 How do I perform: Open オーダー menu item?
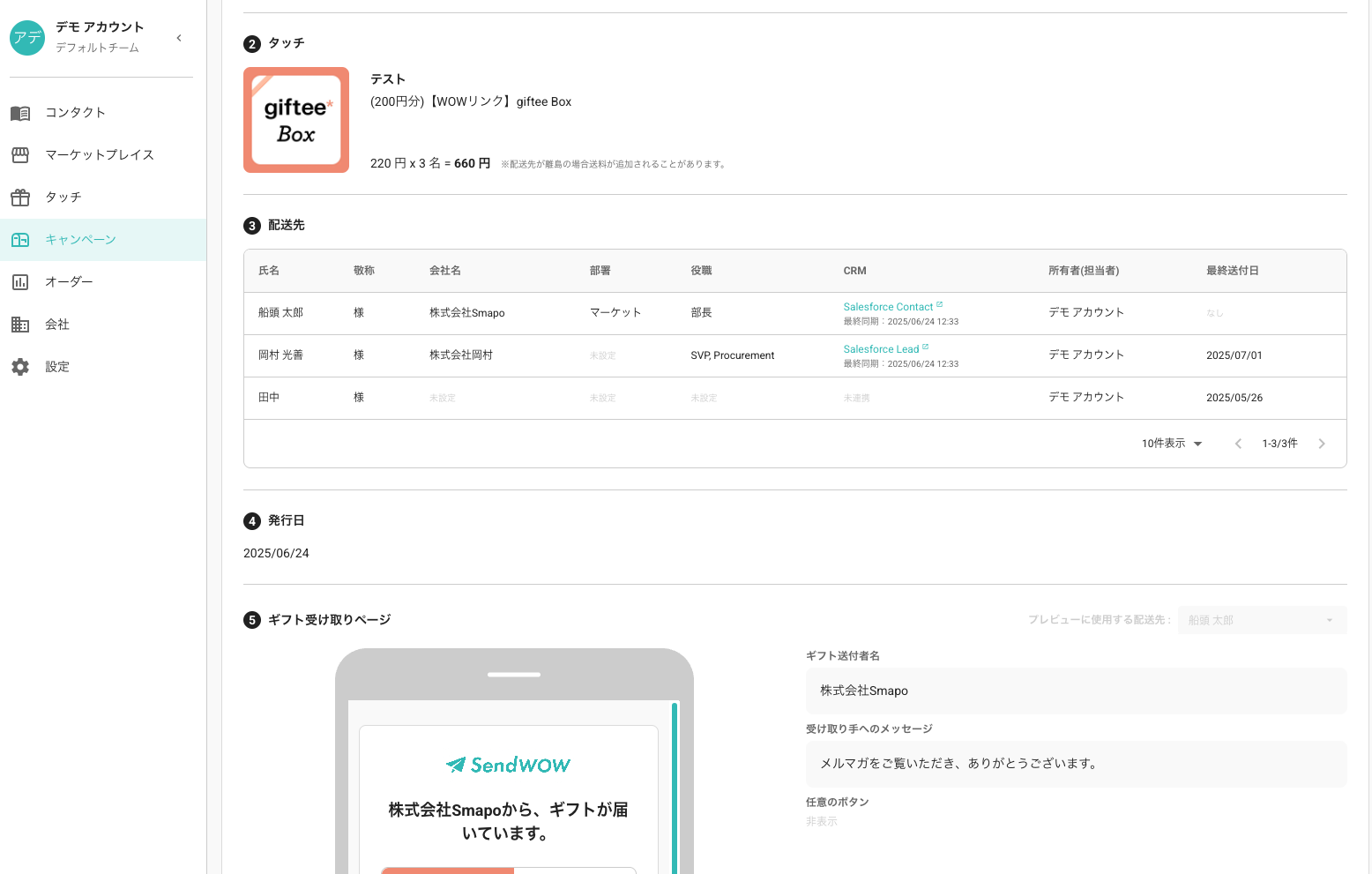tap(103, 282)
